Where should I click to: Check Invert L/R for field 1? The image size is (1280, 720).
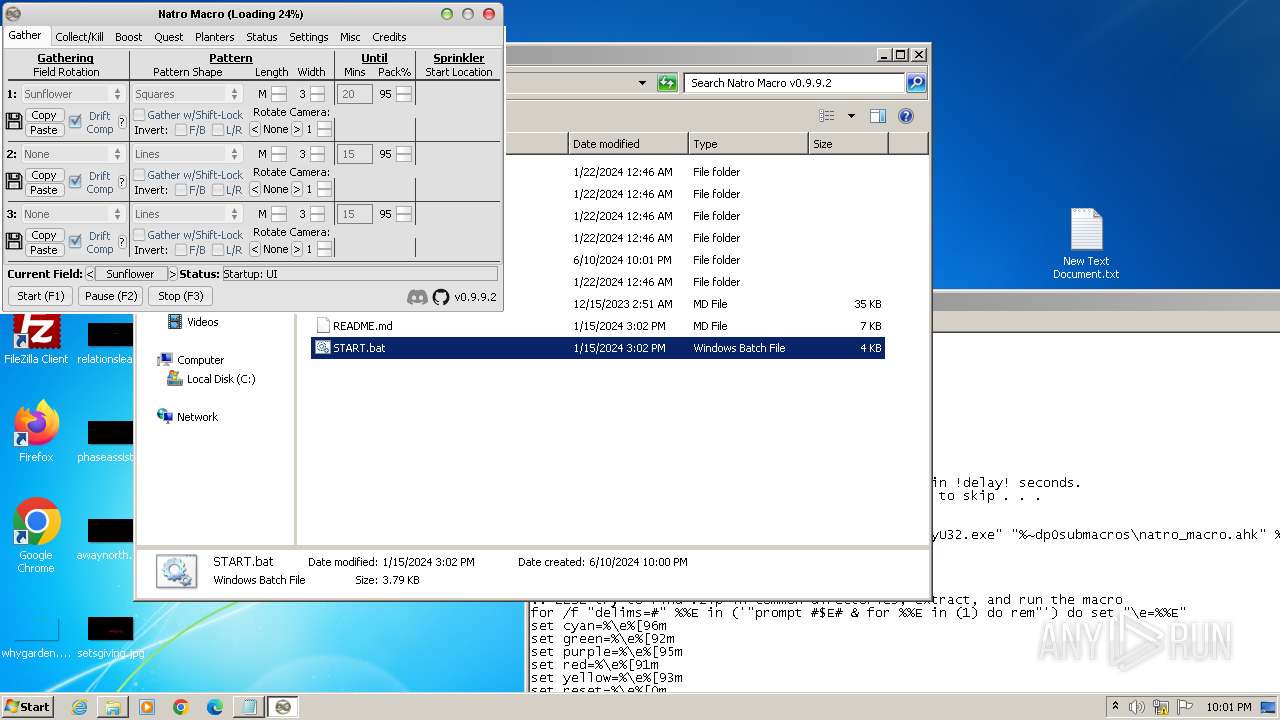click(217, 130)
